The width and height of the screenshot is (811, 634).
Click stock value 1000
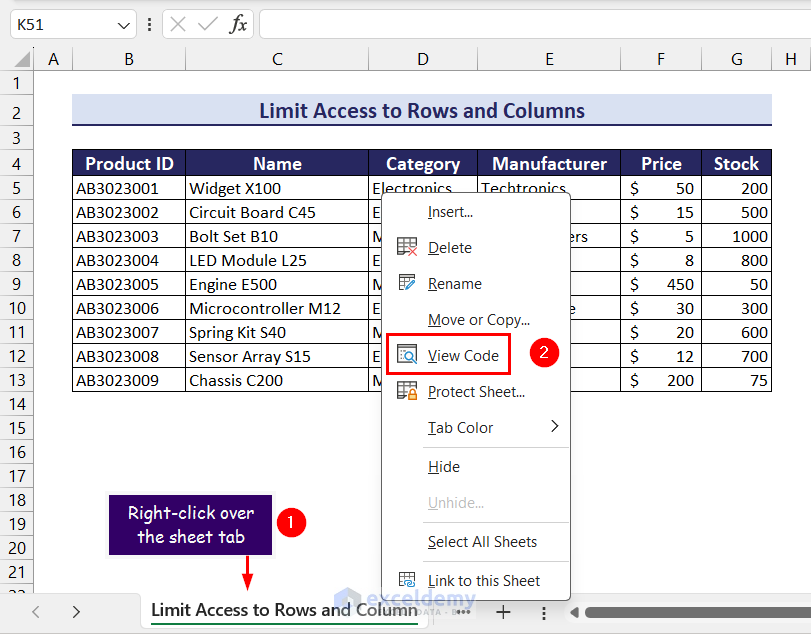[737, 236]
